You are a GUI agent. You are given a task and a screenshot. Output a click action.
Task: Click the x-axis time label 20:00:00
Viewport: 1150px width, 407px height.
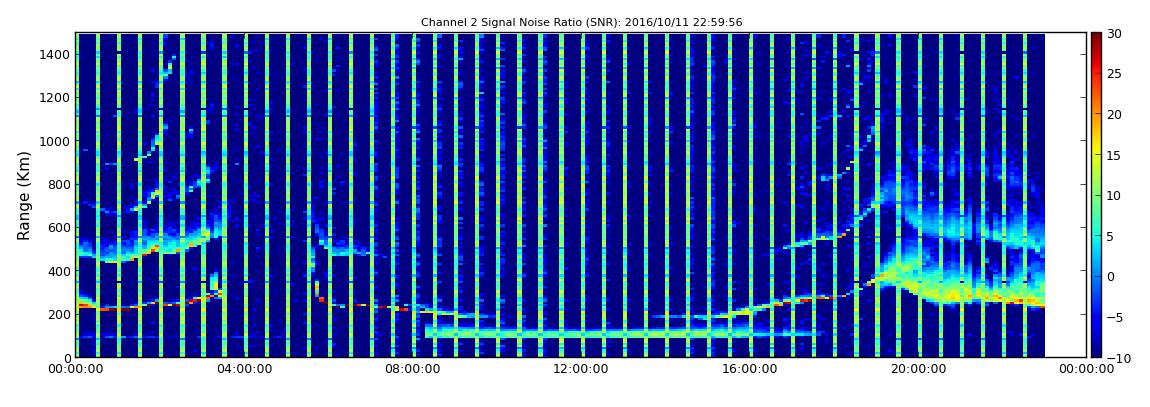point(918,370)
